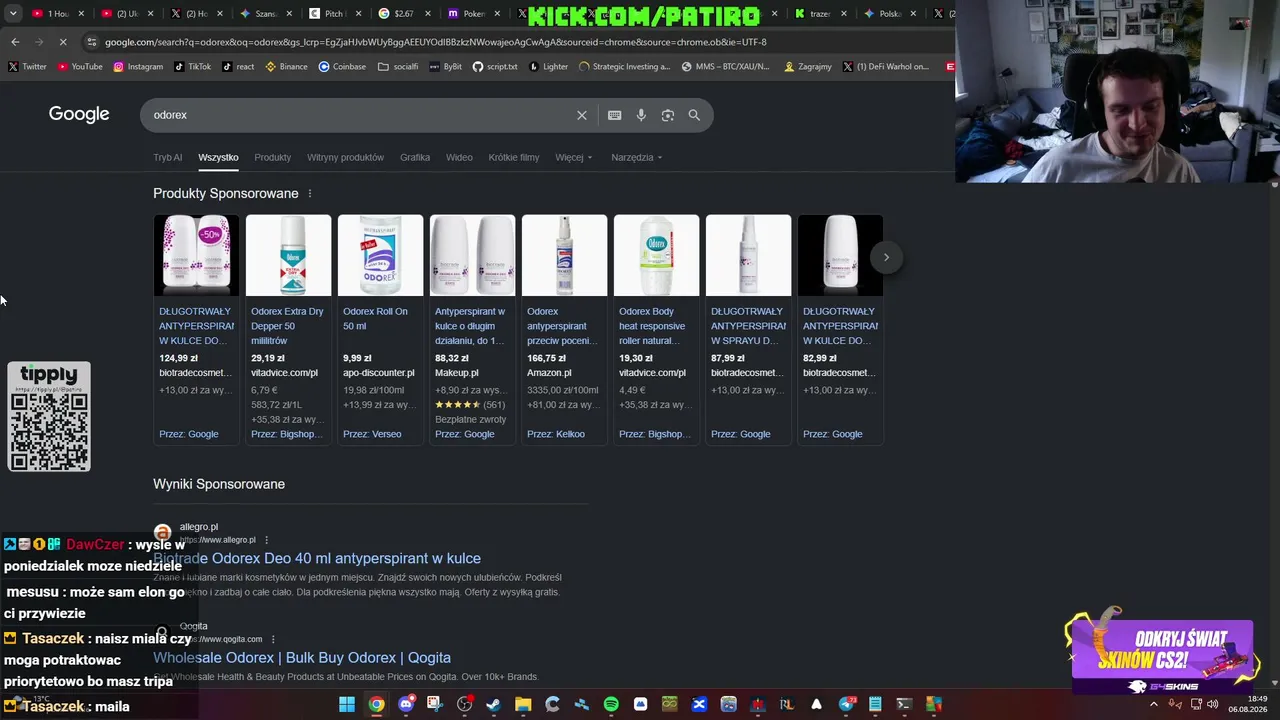Switch to the Tryb AI tab
Image resolution: width=1280 pixels, height=720 pixels.
168,158
